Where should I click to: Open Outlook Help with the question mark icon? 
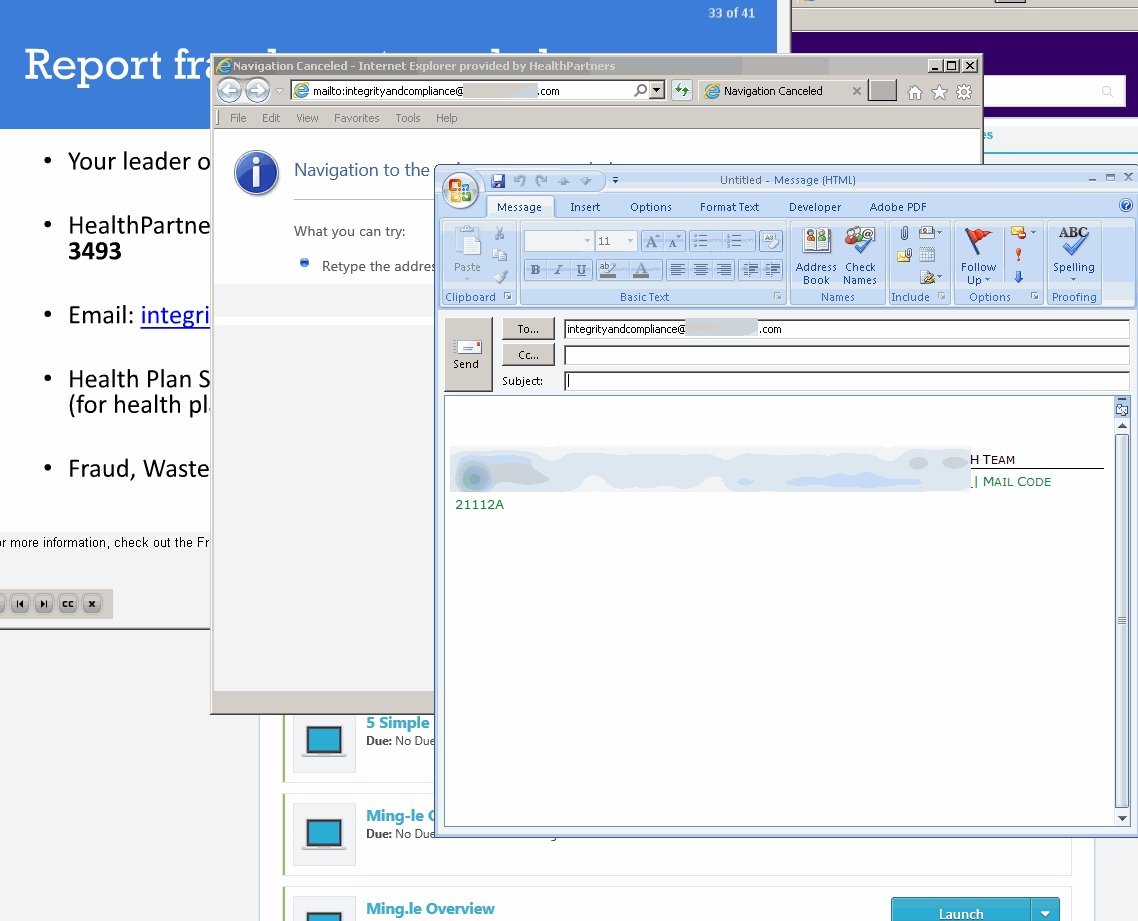(x=1126, y=205)
